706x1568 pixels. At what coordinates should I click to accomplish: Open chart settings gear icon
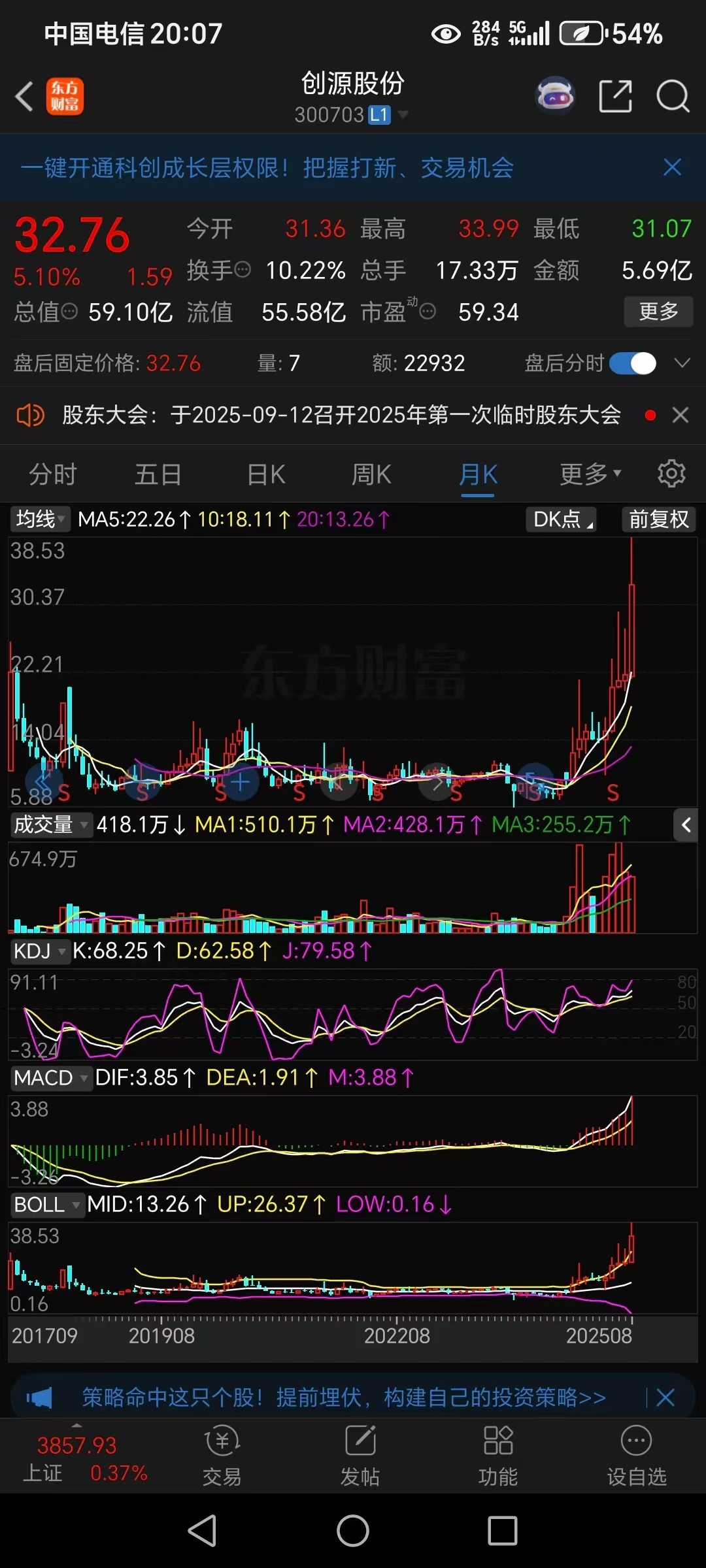671,474
